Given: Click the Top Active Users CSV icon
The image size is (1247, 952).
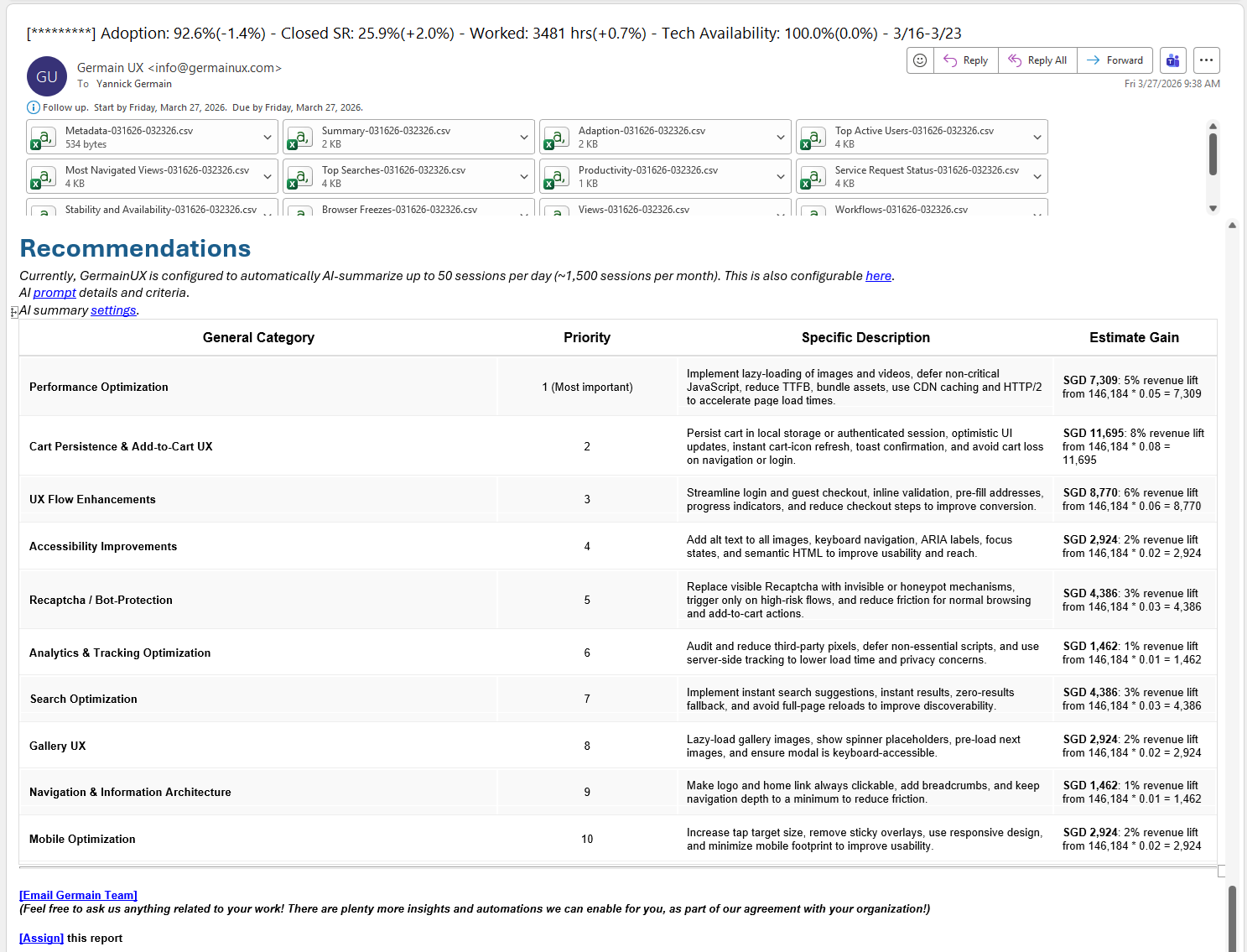Looking at the screenshot, I should click(813, 138).
